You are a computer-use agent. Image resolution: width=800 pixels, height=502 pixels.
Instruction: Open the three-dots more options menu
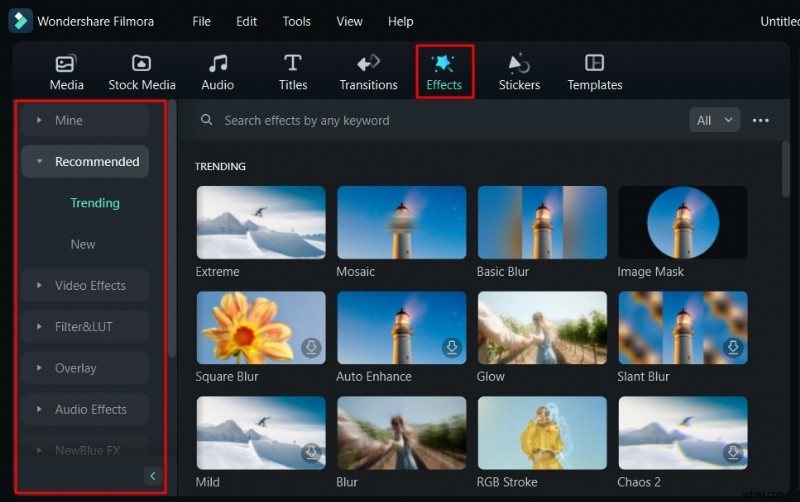(x=760, y=120)
